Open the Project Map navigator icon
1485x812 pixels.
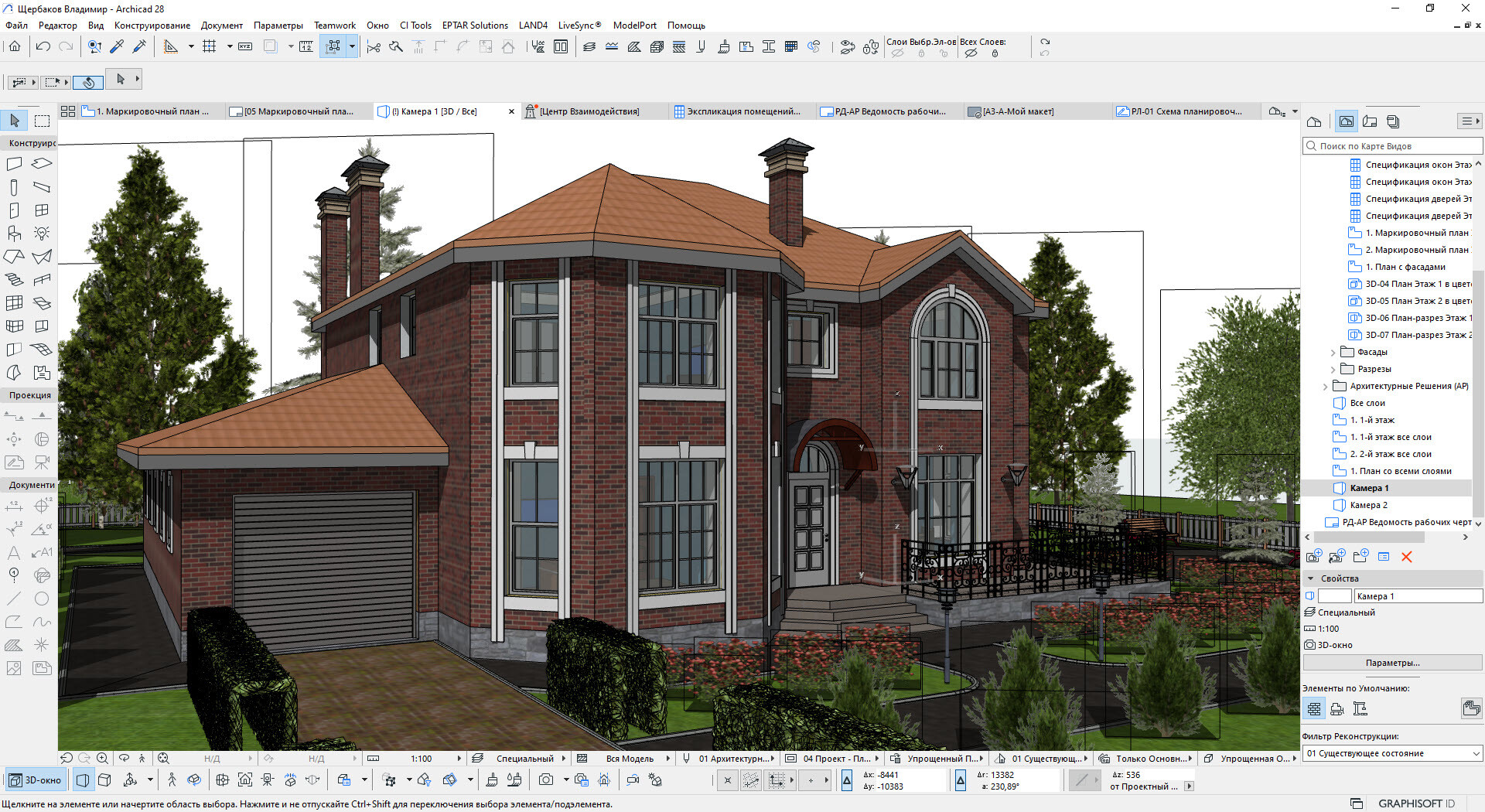[x=1313, y=121]
